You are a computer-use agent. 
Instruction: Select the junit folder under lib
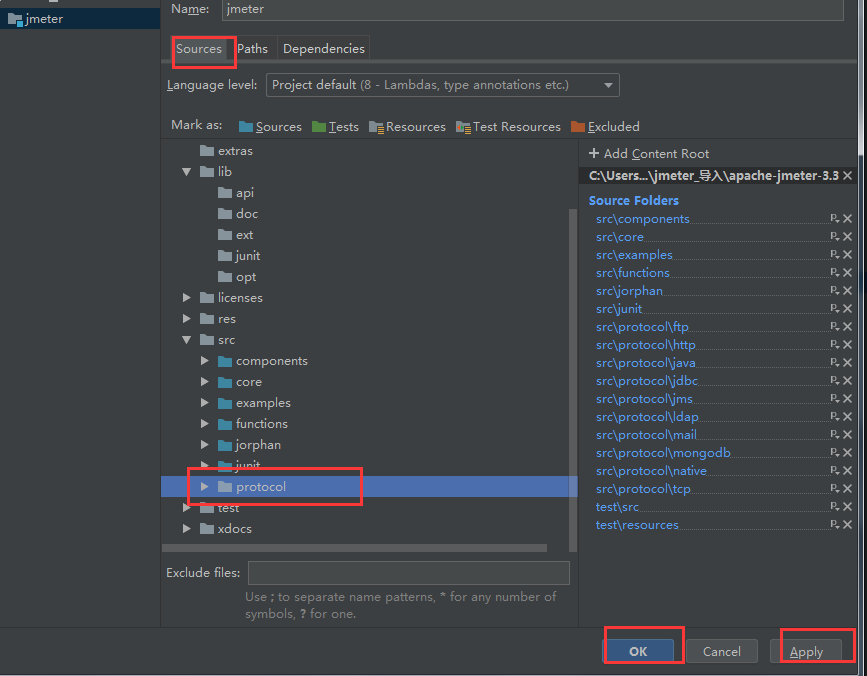tap(239, 256)
